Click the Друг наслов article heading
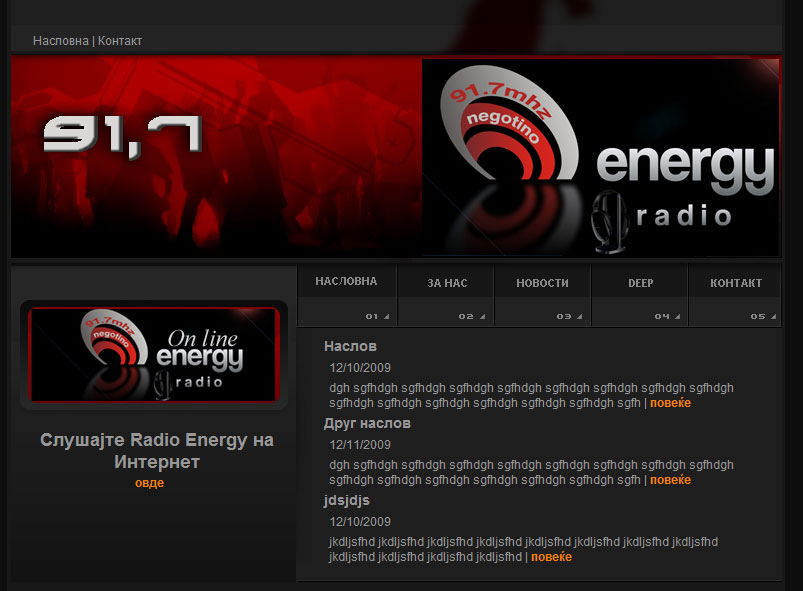This screenshot has width=803, height=591. (x=367, y=423)
